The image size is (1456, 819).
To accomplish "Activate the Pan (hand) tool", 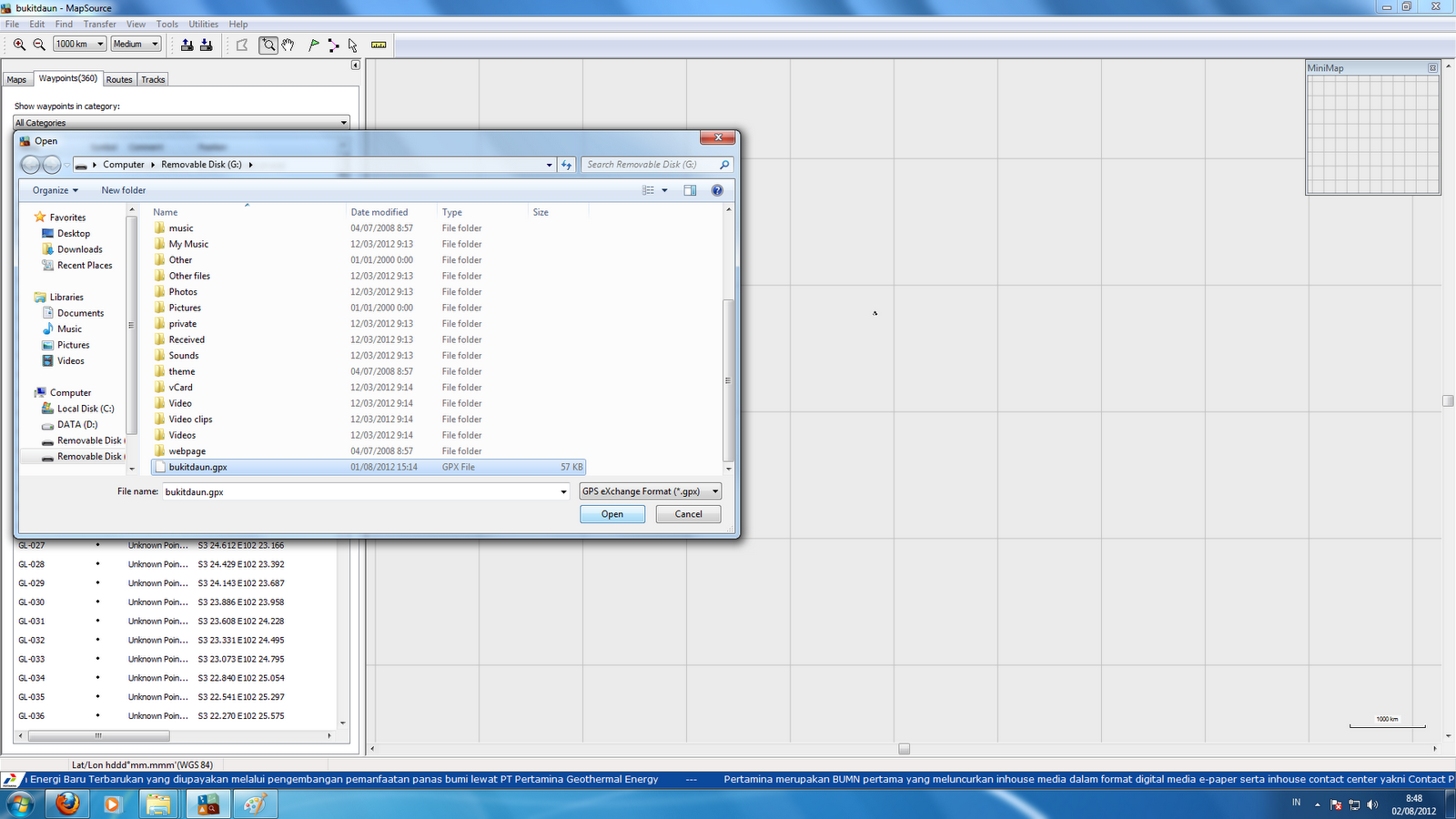I will (x=288, y=45).
